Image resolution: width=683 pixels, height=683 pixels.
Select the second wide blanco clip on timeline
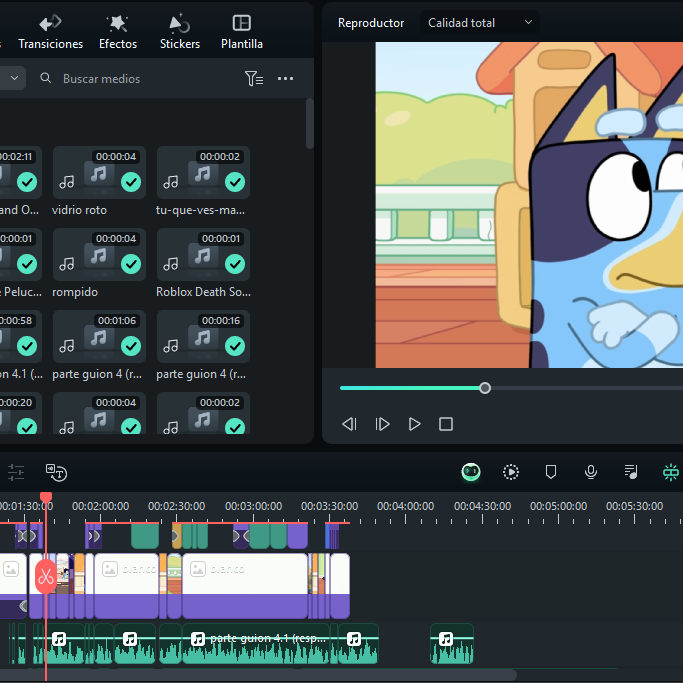pos(245,586)
